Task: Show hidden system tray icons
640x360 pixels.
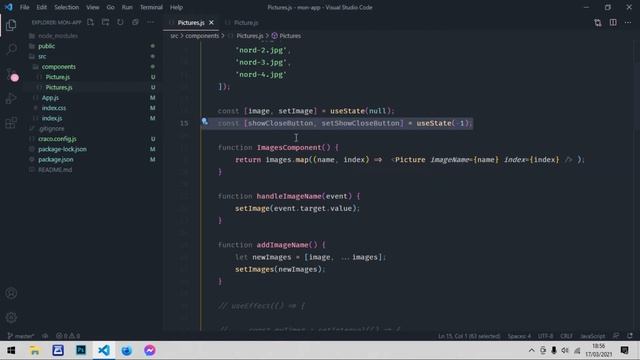Action: coord(531,350)
